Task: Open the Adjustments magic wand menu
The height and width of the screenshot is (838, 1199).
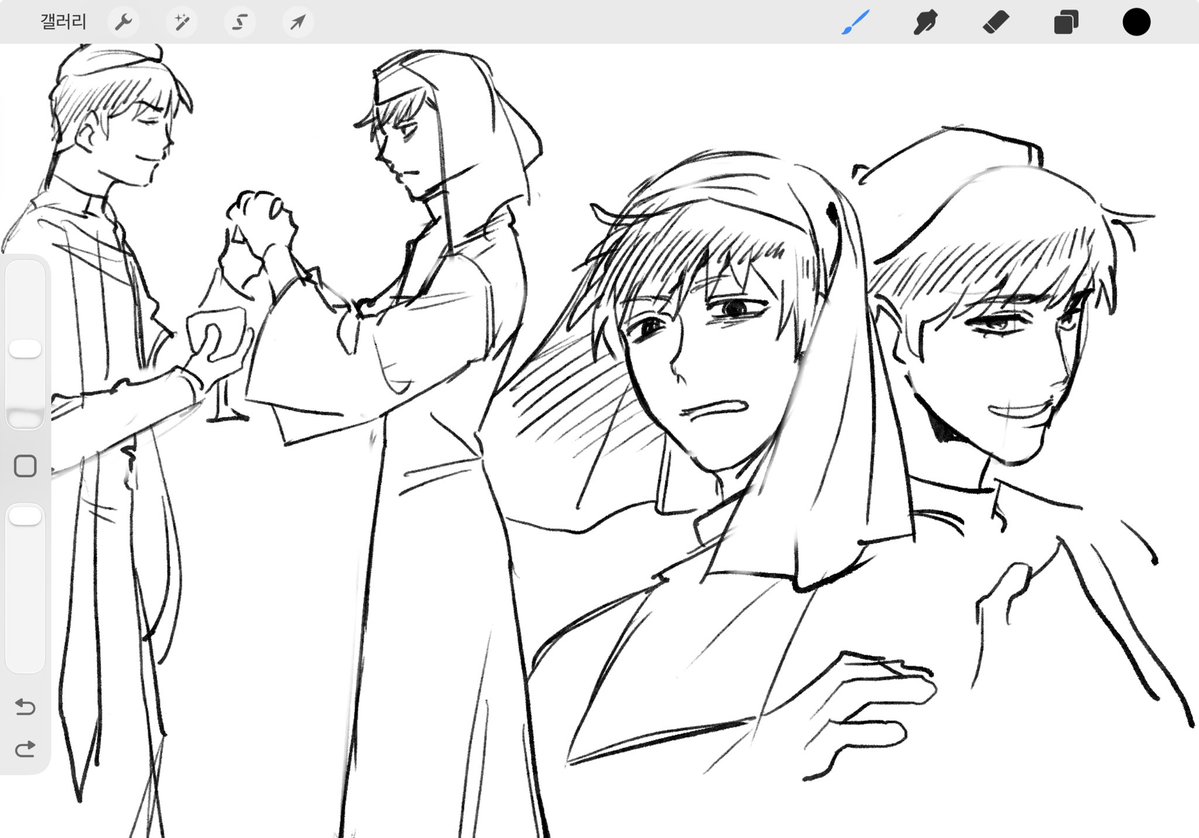Action: click(x=182, y=22)
